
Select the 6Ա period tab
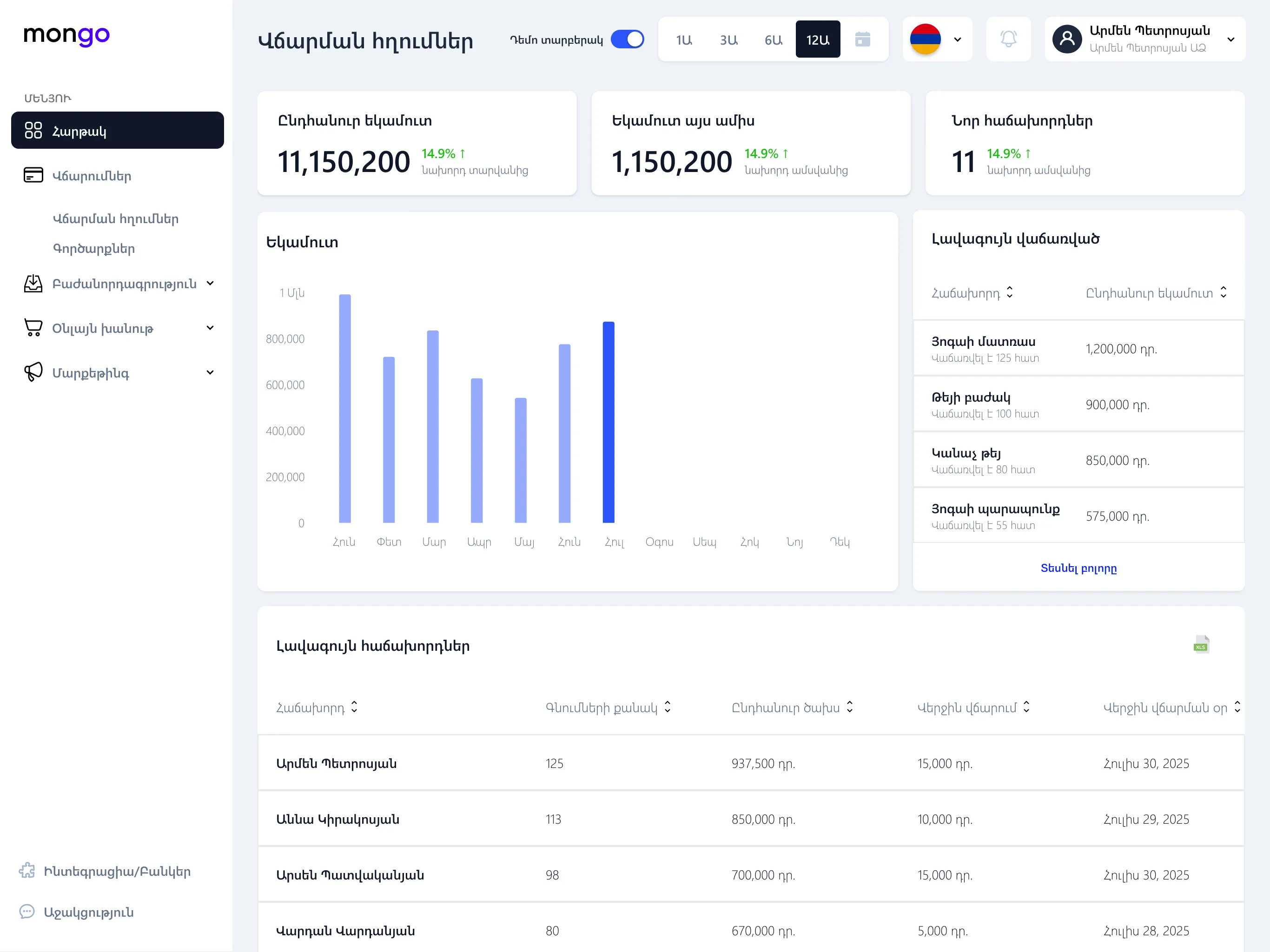(774, 40)
